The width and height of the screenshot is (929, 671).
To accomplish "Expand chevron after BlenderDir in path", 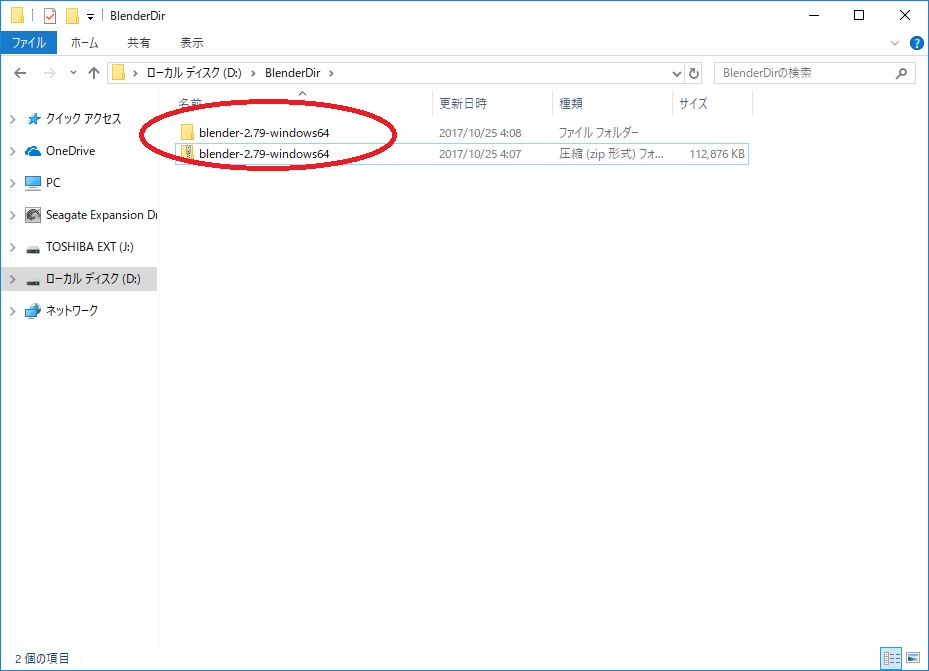I will point(331,73).
